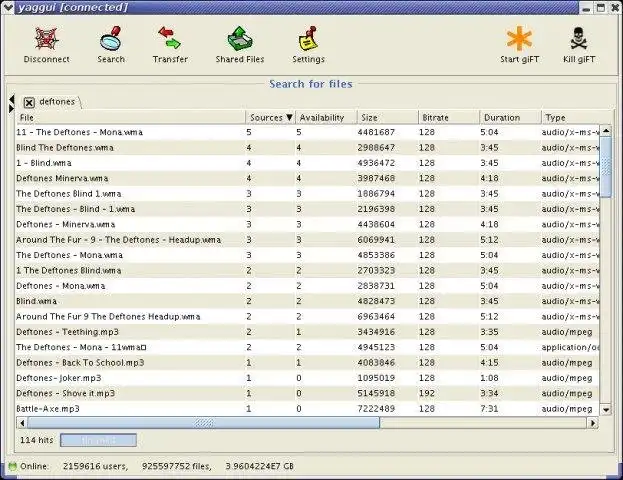Select 'Deftones - Back To School.mp3' file
The height and width of the screenshot is (480, 623).
click(x=80, y=363)
